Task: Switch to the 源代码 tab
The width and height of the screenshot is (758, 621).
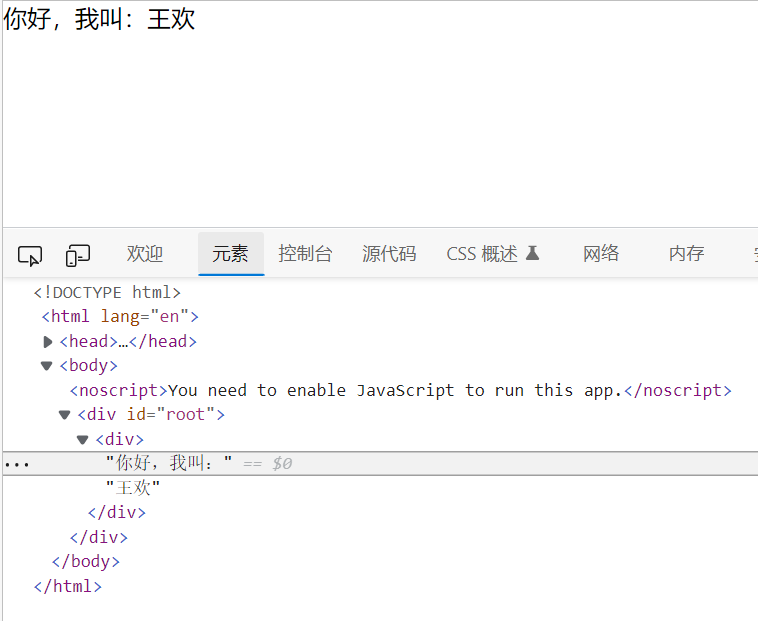Action: [389, 254]
